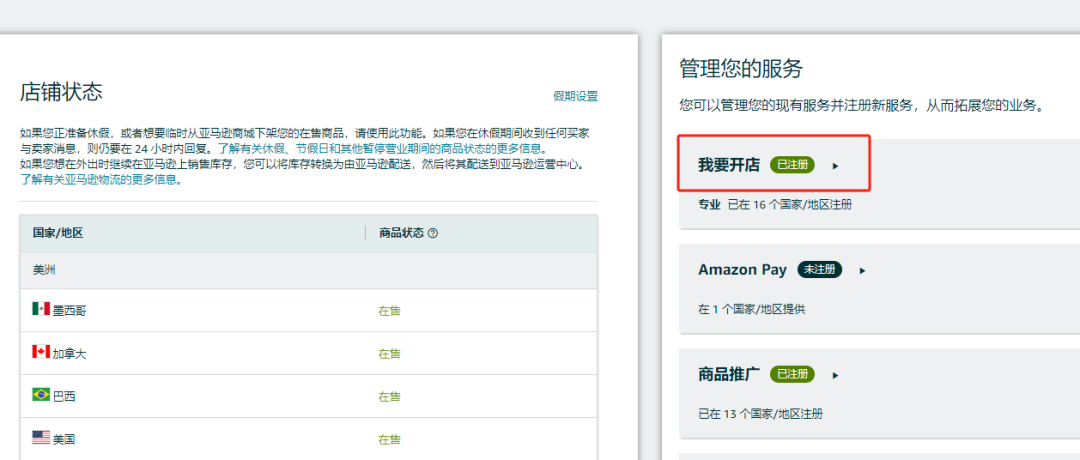Click 在售 status for 巴西

tap(389, 397)
